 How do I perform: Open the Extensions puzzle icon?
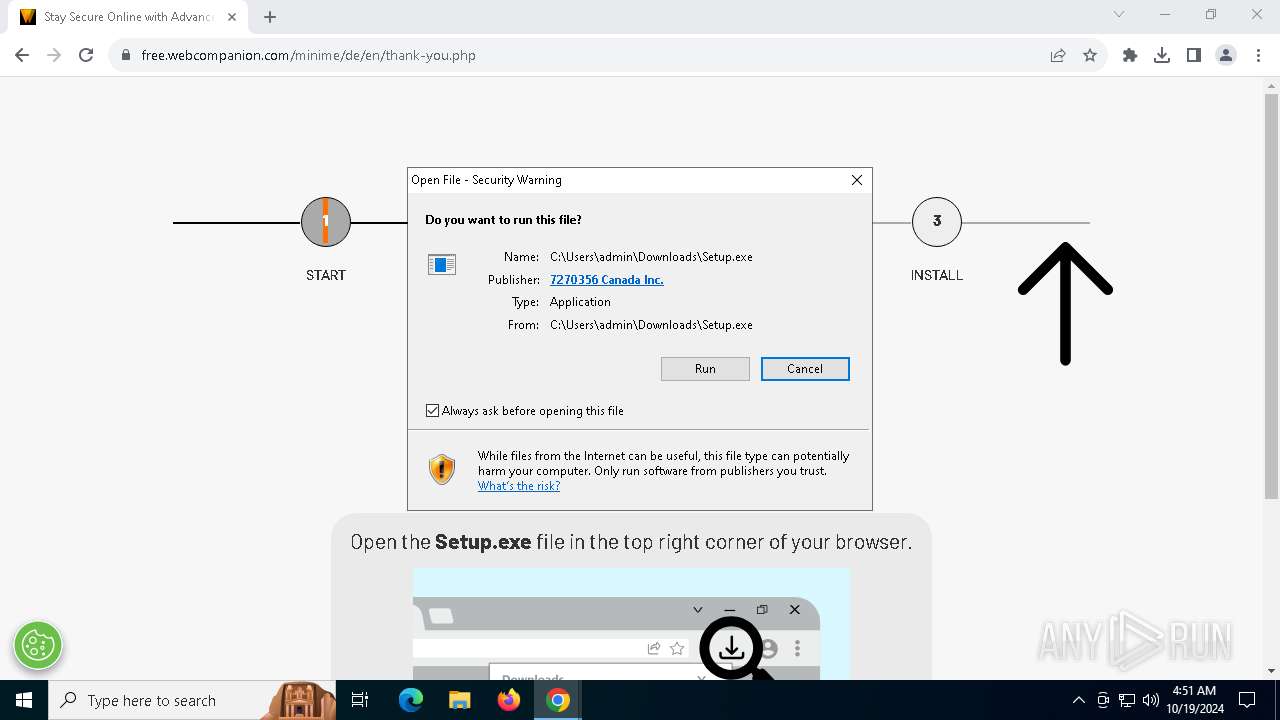[x=1130, y=55]
